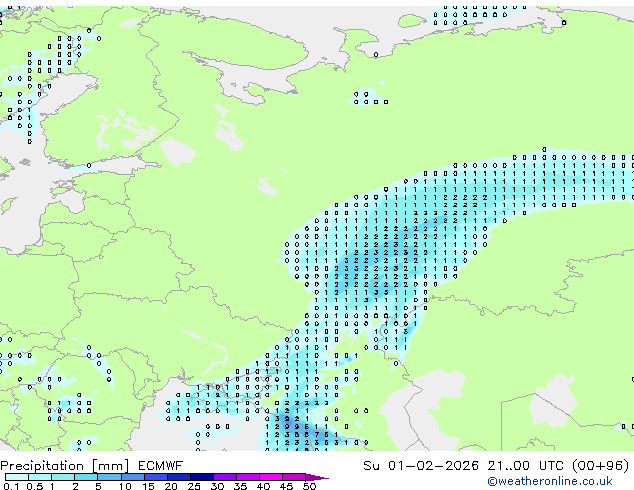Click the legend swatch between 40 and 45
The width and height of the screenshot is (634, 490).
tap(271, 477)
